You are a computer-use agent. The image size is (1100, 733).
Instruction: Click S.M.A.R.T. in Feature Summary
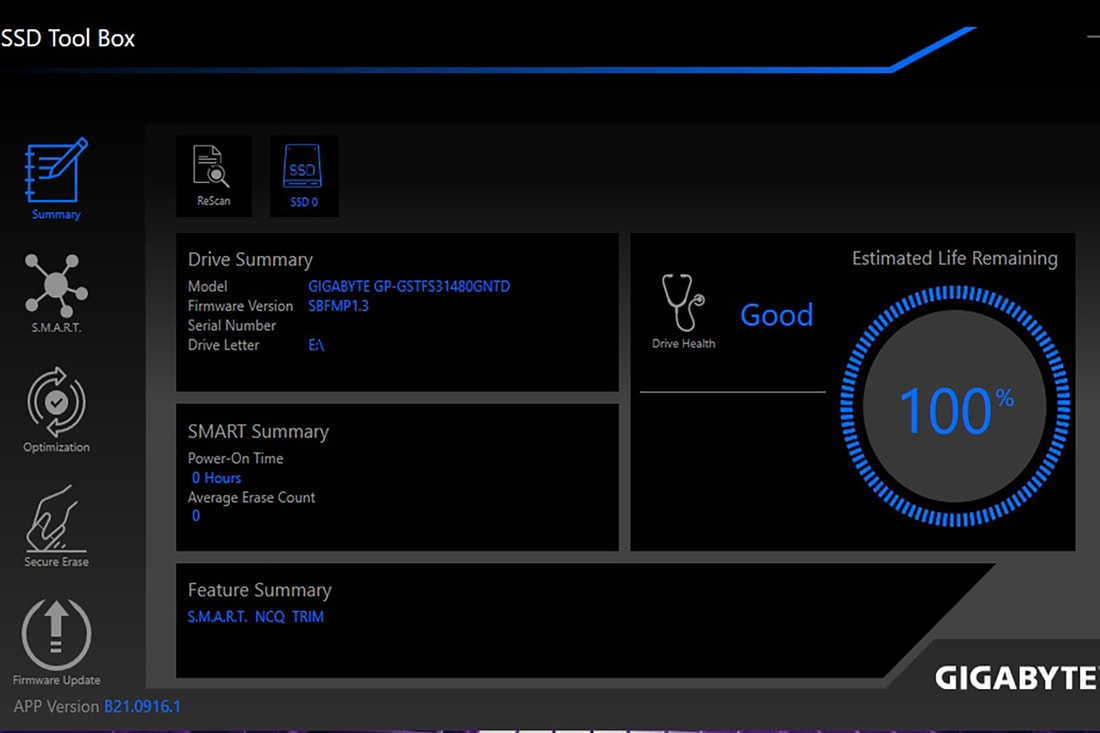pyautogui.click(x=217, y=617)
